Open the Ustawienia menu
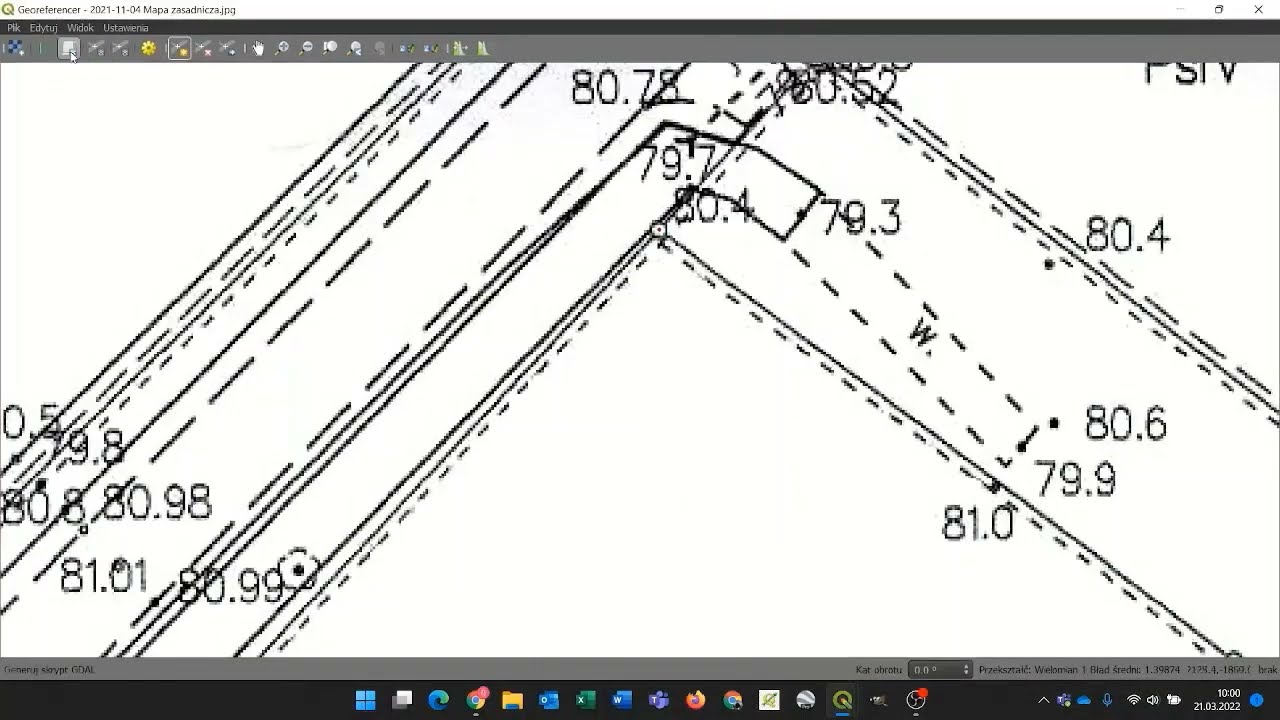The image size is (1280, 720). tap(126, 28)
